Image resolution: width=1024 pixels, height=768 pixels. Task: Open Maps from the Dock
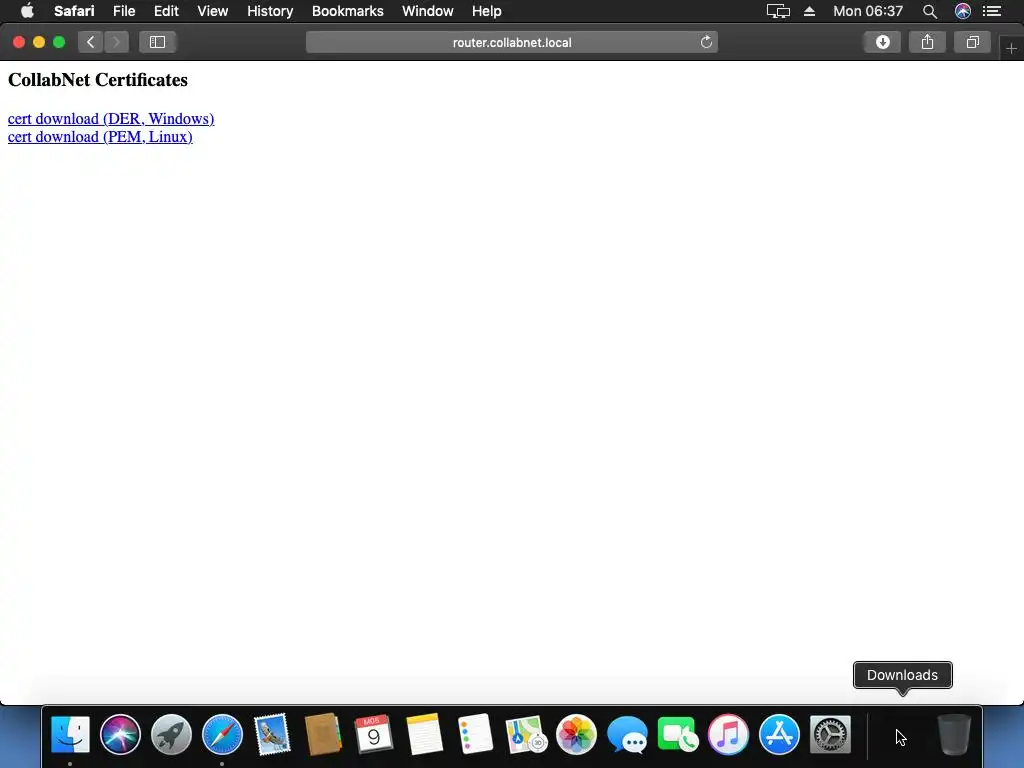526,735
